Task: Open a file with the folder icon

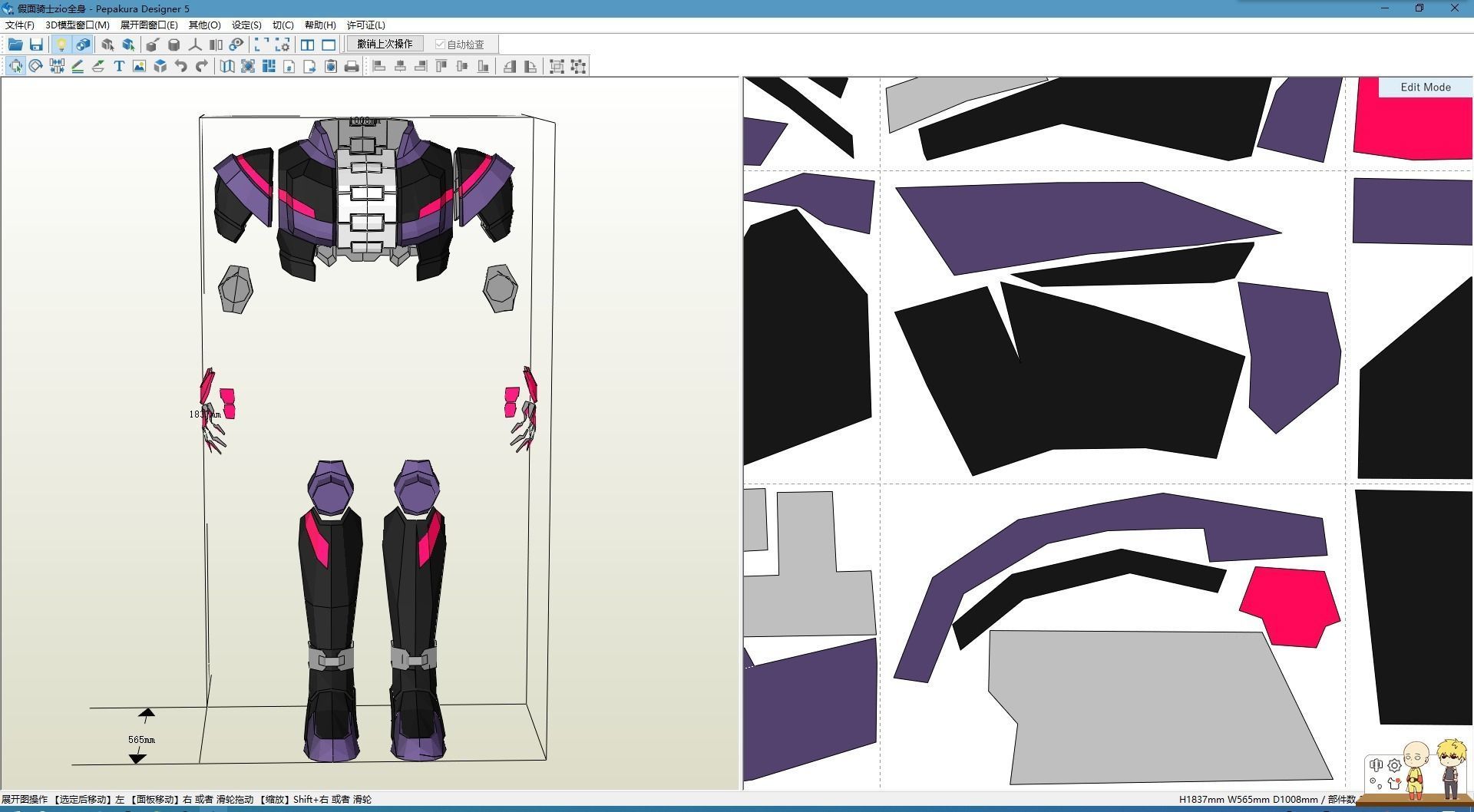Action: coord(15,45)
